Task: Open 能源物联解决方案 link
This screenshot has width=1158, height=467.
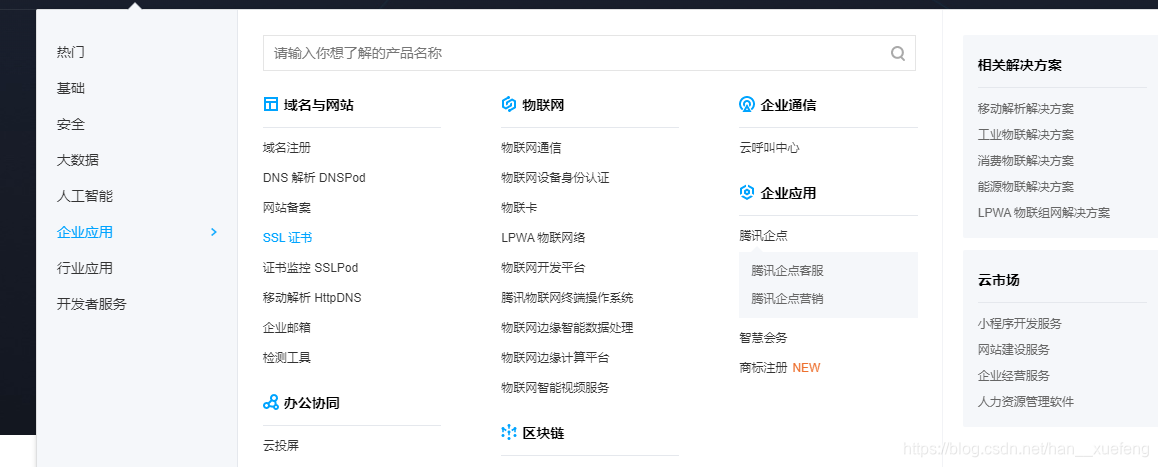Action: coord(1026,187)
